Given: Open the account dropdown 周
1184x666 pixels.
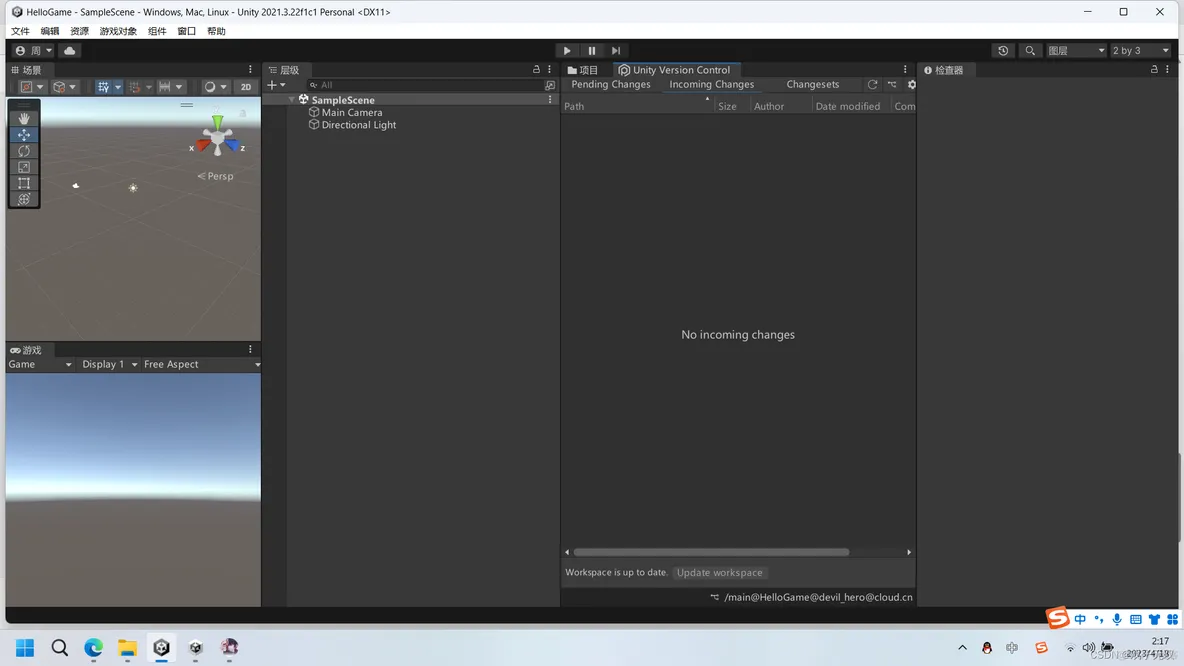Looking at the screenshot, I should coord(34,51).
